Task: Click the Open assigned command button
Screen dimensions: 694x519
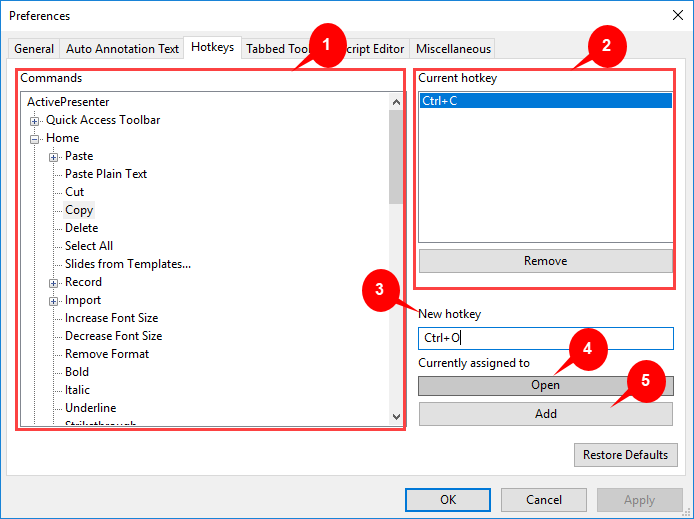Action: [546, 385]
